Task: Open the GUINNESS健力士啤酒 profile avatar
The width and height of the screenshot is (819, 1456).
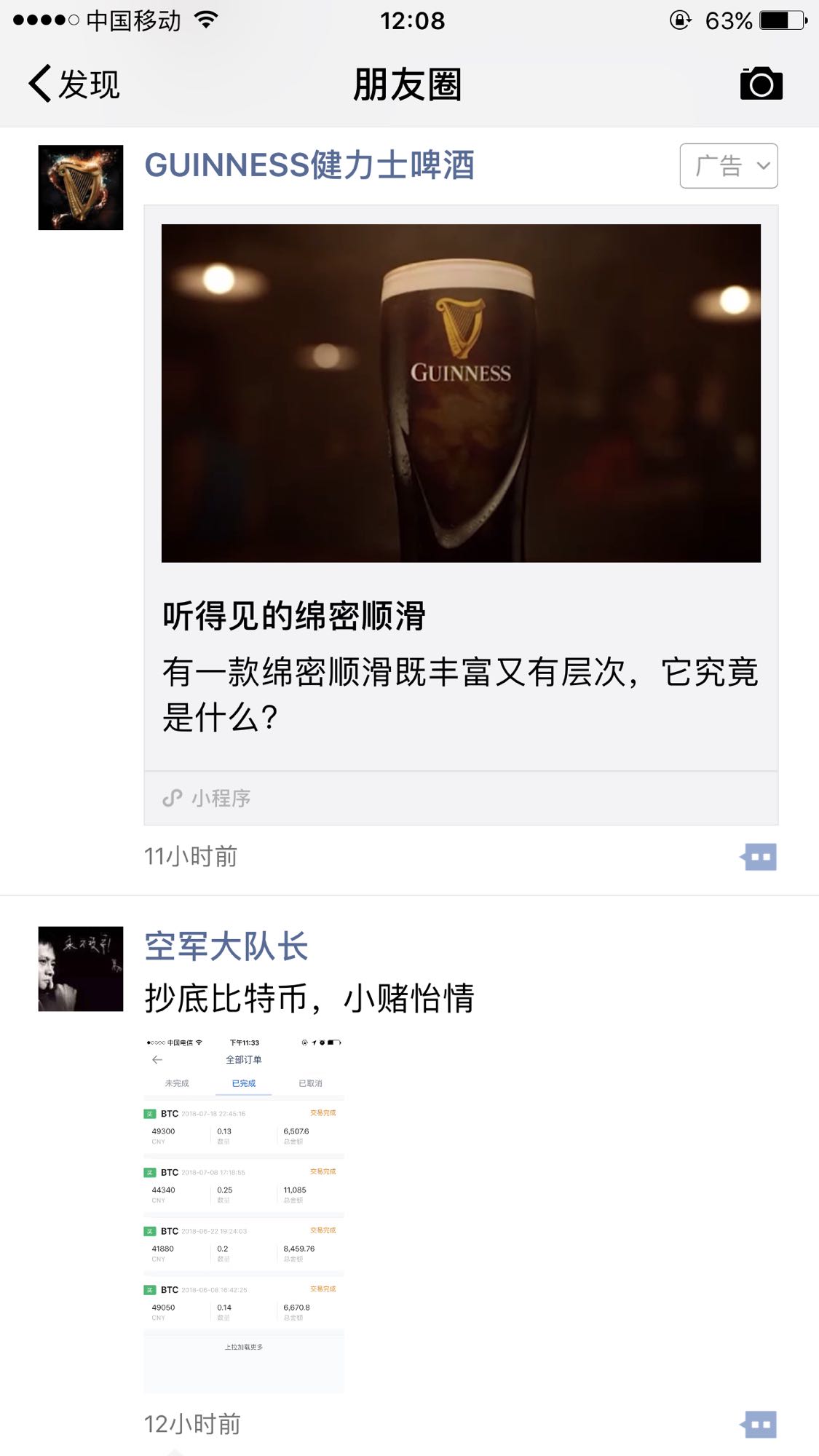Action: [81, 188]
